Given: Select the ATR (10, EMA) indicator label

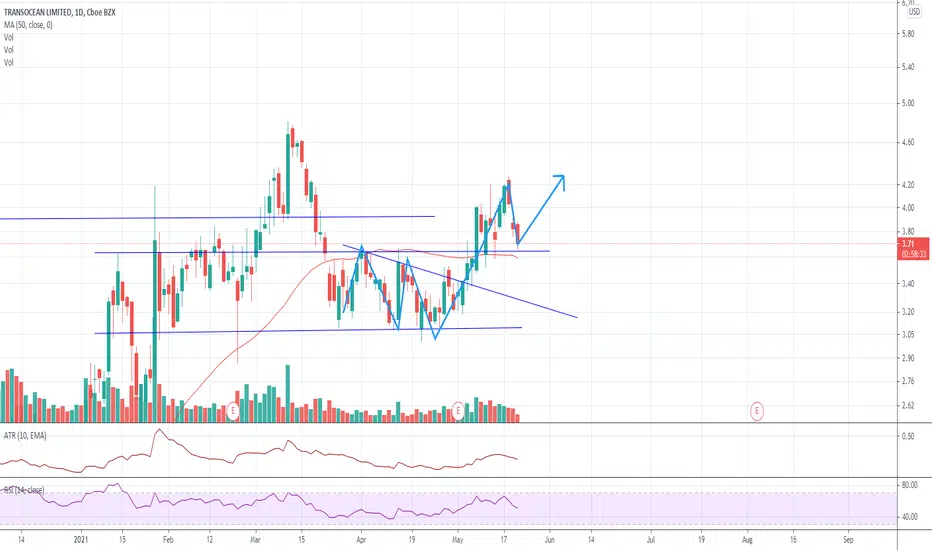Looking at the screenshot, I should point(25,436).
